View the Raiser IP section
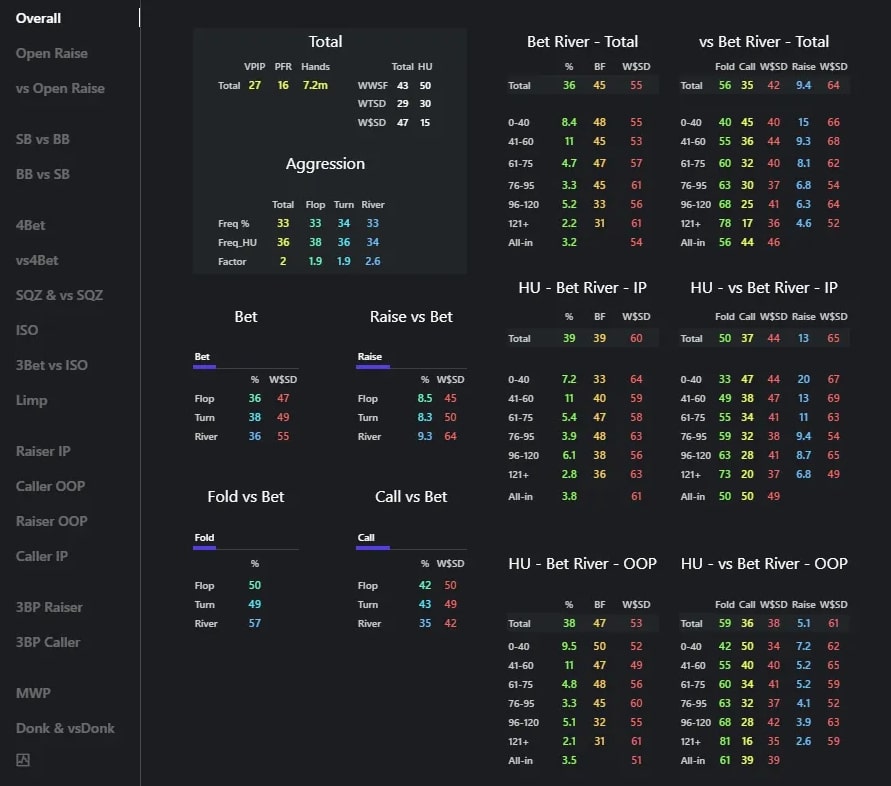 [43, 451]
